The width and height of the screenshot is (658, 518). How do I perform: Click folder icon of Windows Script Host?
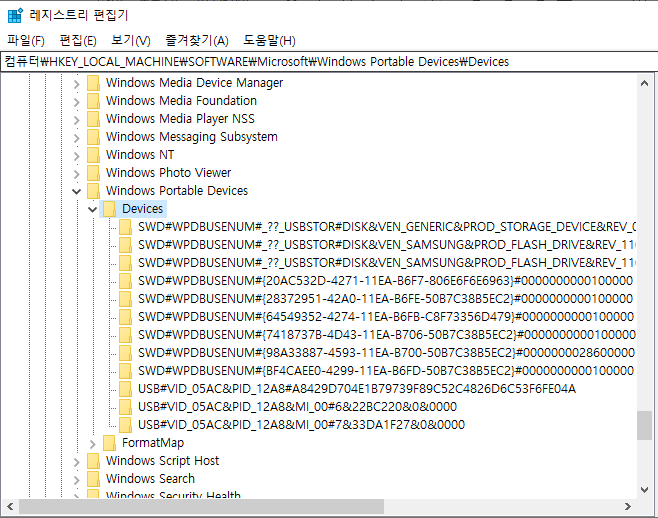(x=93, y=461)
